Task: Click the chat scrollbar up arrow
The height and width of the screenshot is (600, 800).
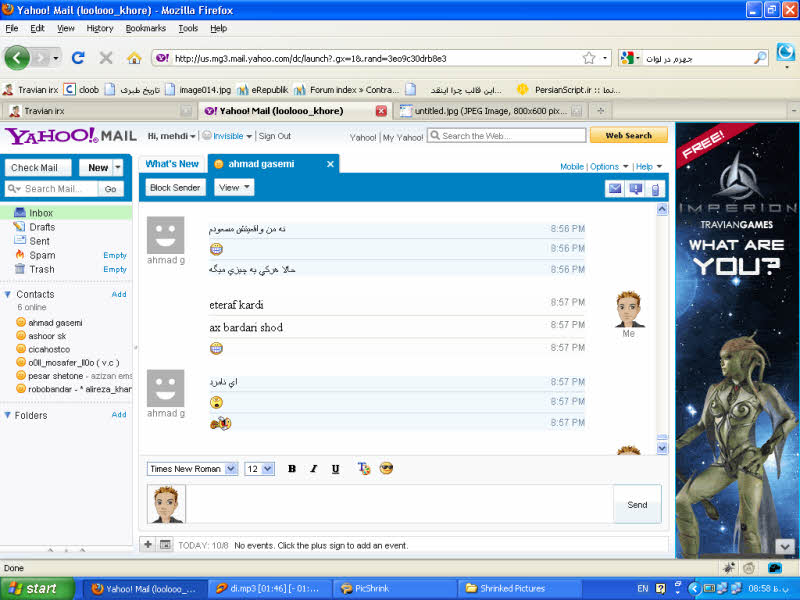Action: pos(662,209)
